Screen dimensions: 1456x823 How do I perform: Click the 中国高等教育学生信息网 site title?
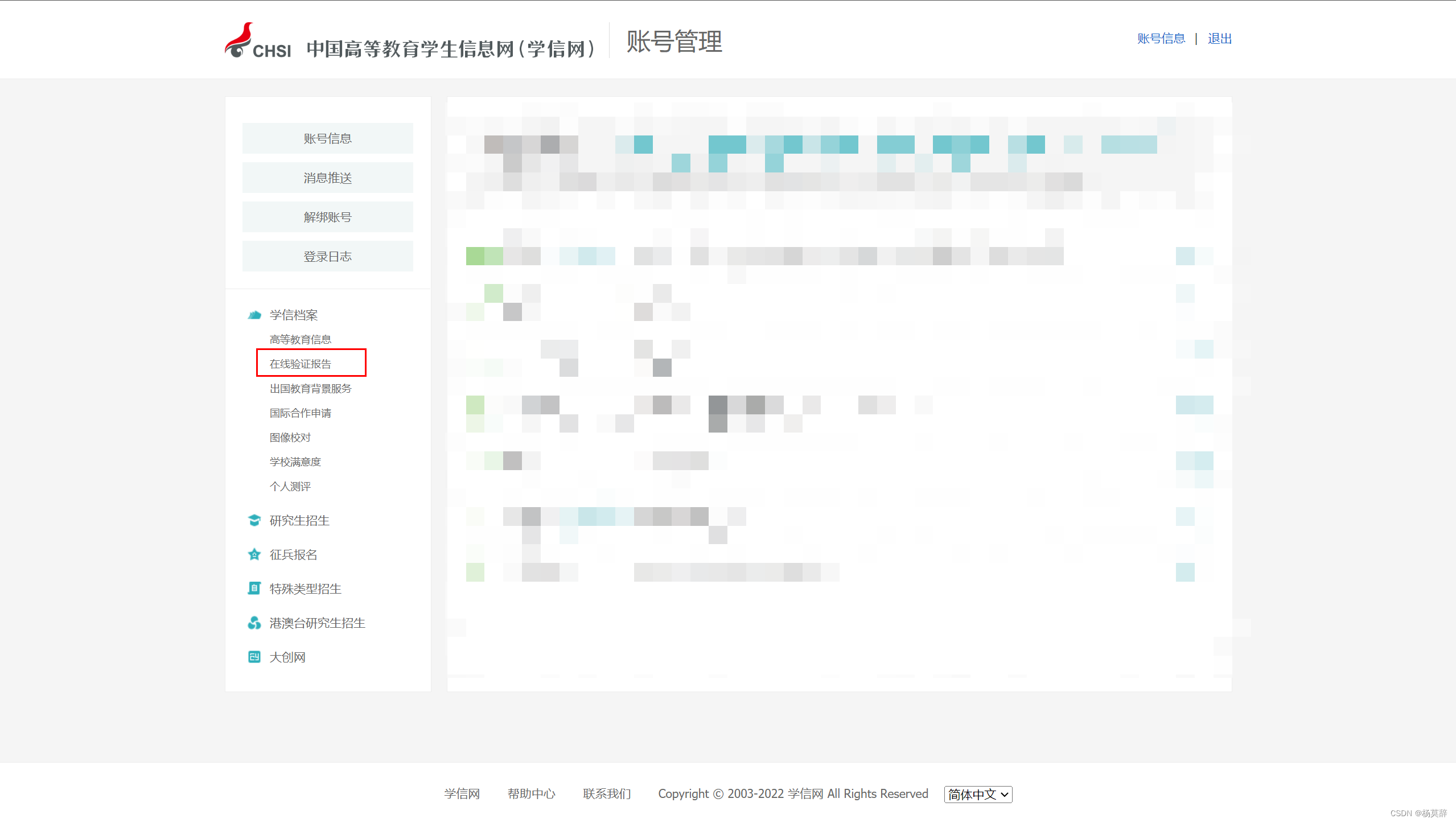451,49
